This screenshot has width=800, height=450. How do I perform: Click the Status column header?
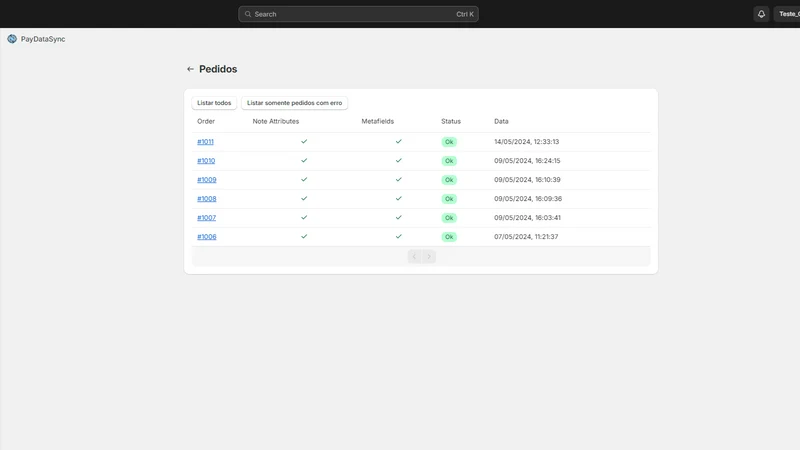451,121
